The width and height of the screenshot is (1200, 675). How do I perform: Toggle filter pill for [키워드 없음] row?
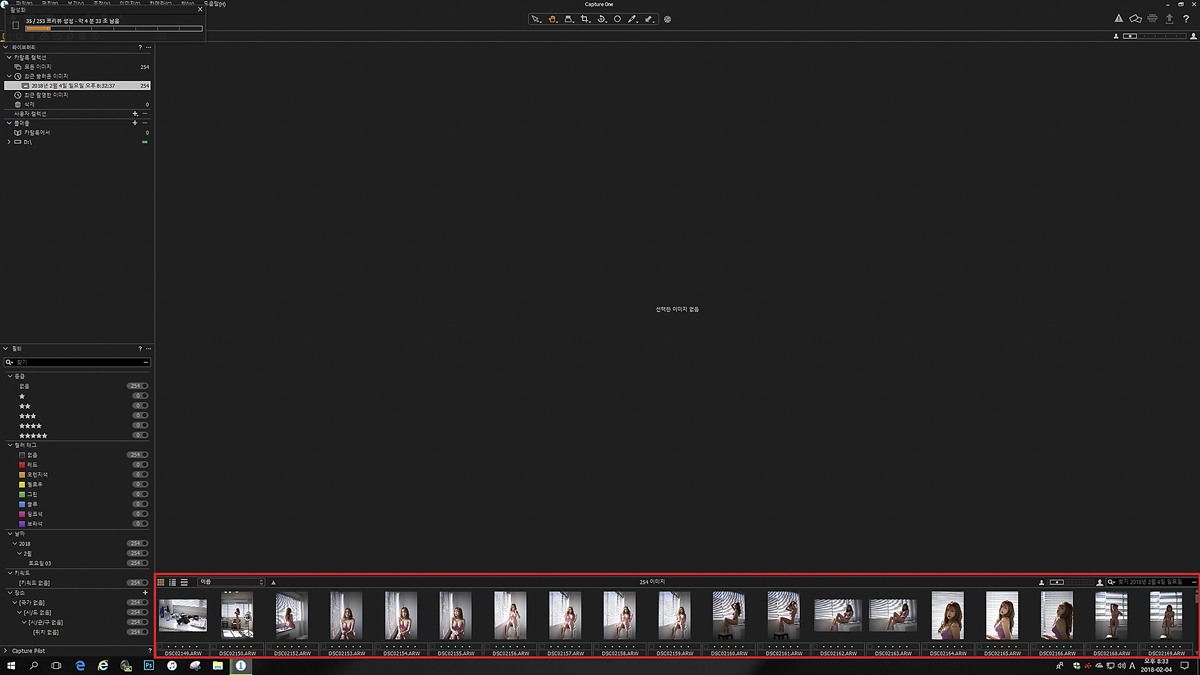click(138, 583)
